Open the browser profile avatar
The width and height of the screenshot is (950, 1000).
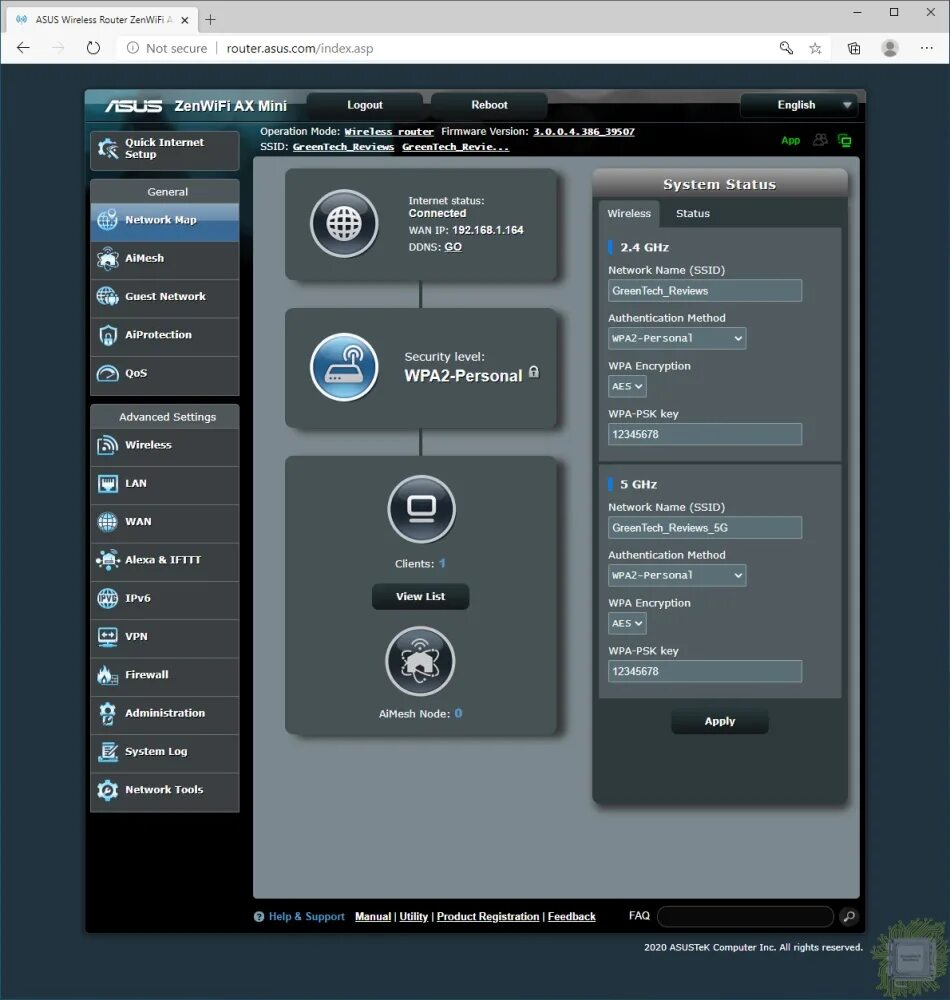point(890,48)
